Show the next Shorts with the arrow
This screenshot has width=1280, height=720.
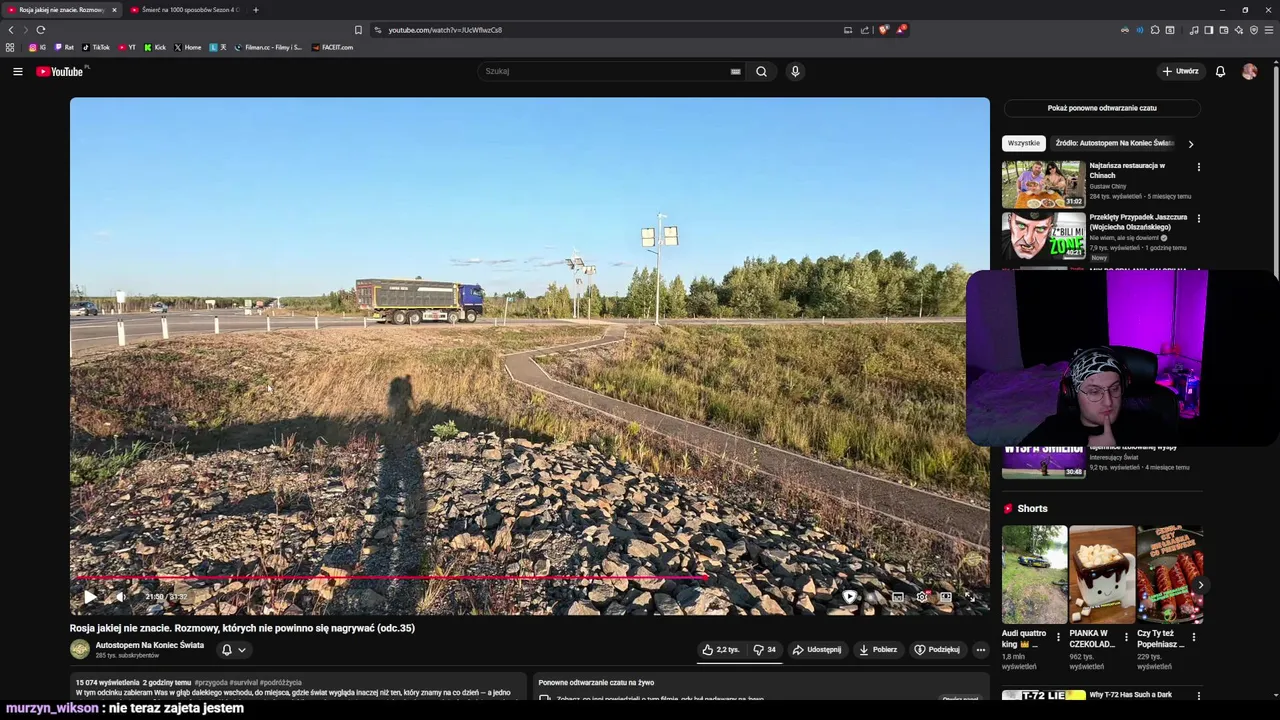(1200, 585)
